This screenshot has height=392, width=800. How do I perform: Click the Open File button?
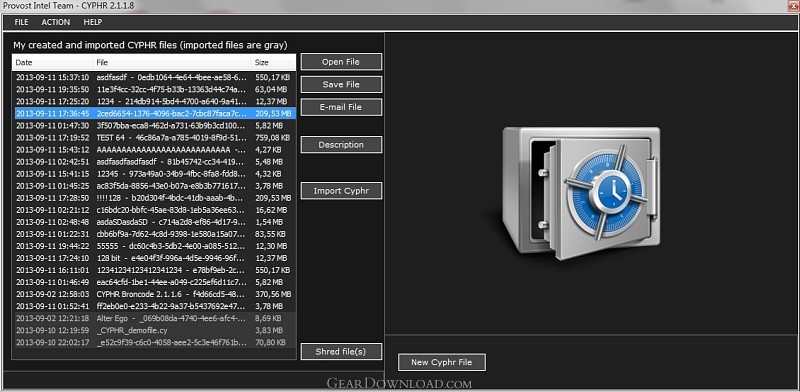coord(341,62)
